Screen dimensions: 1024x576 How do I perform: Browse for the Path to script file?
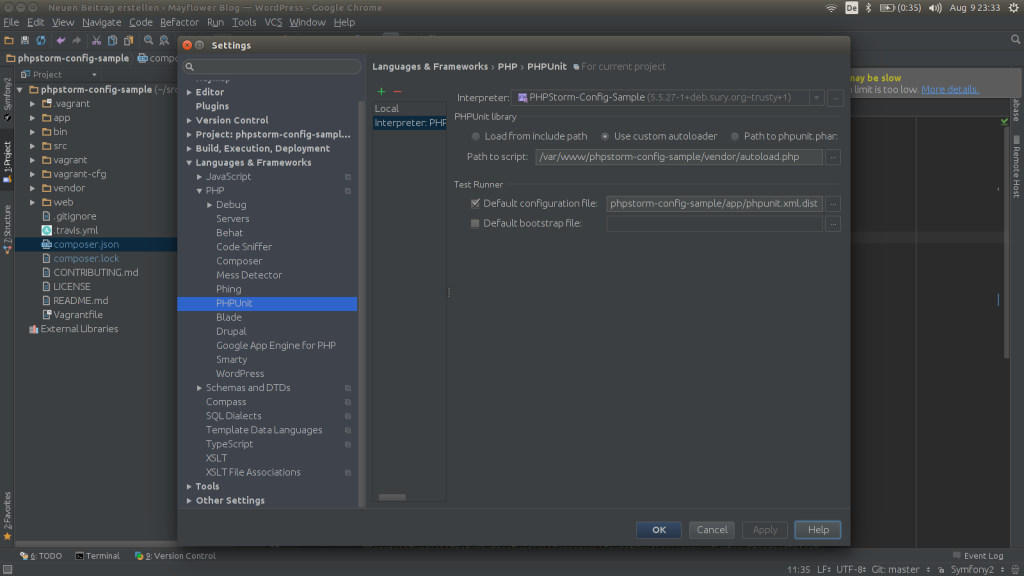click(x=833, y=157)
